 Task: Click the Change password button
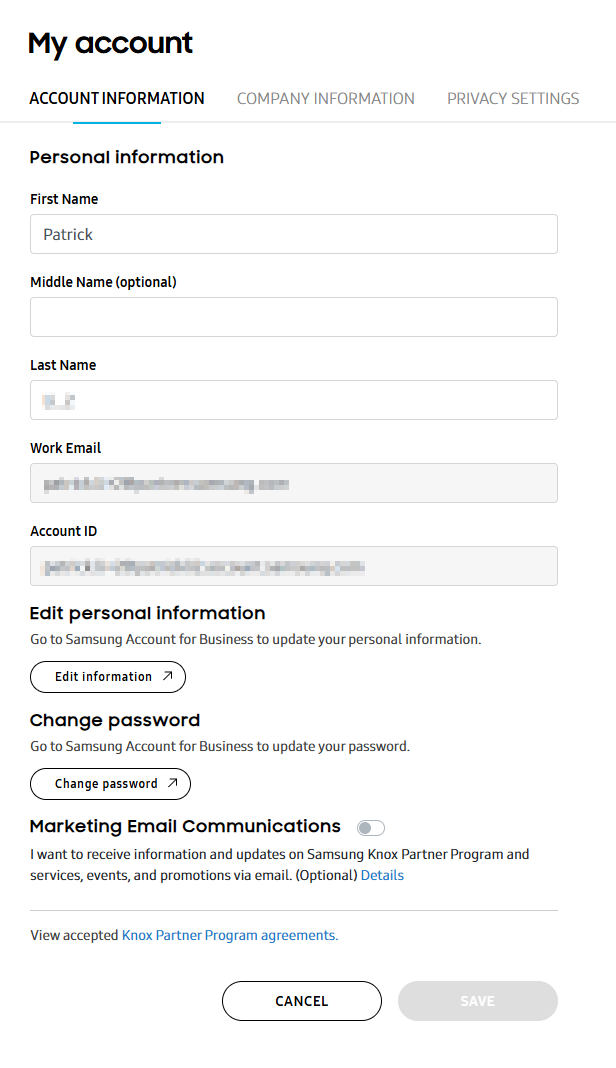(x=110, y=783)
